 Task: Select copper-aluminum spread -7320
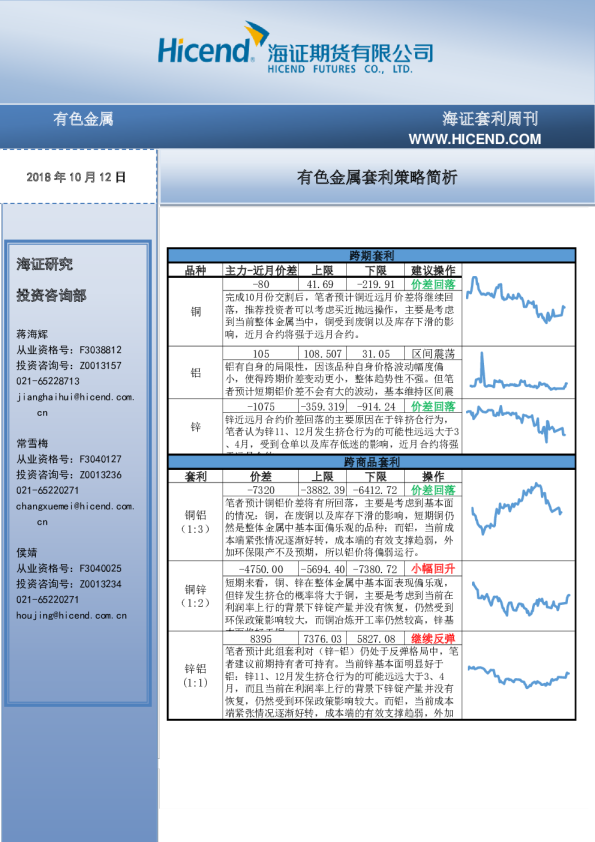coord(261,490)
